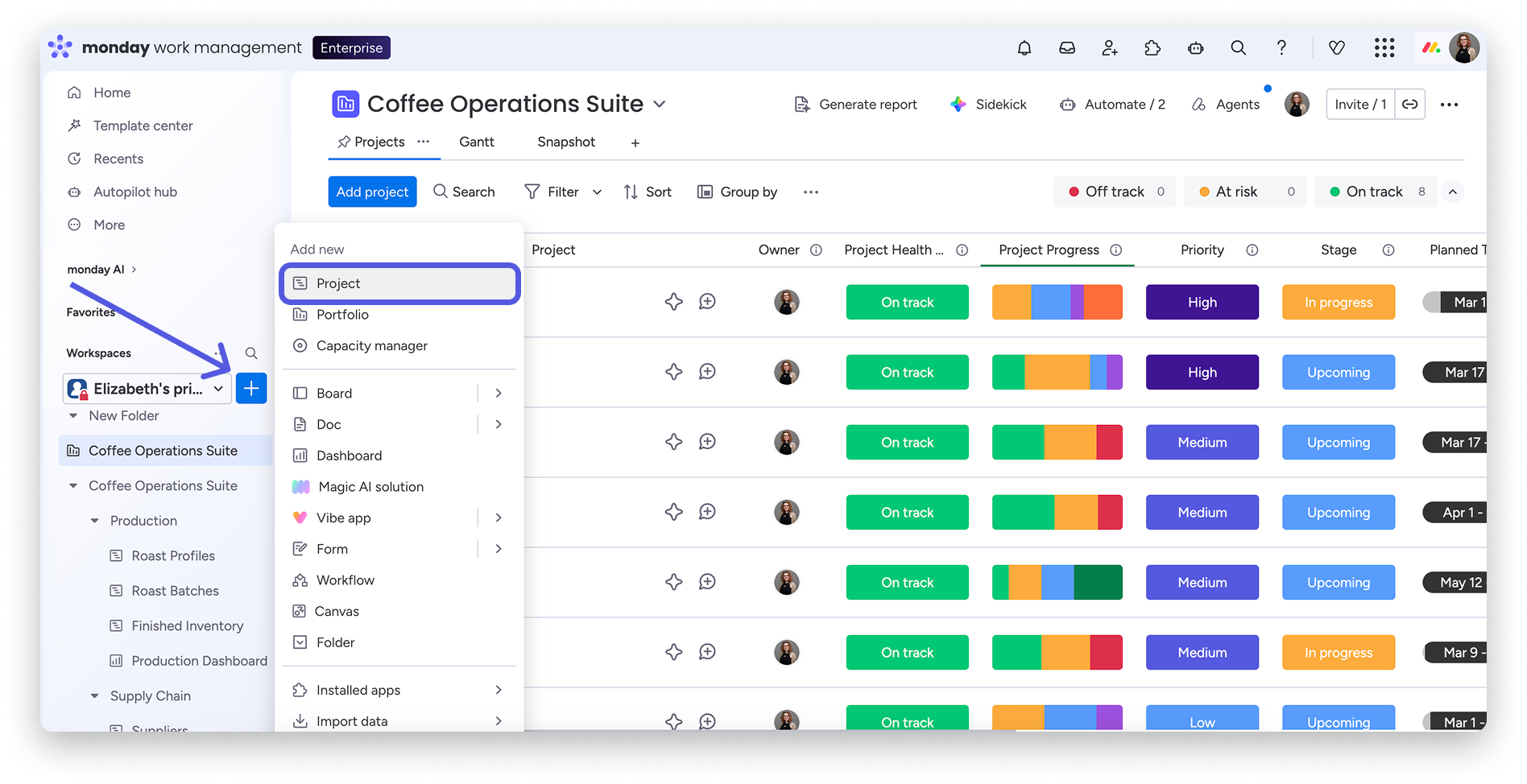
Task: Open the progress bar in the Apr 1 row
Action: 1057,513
